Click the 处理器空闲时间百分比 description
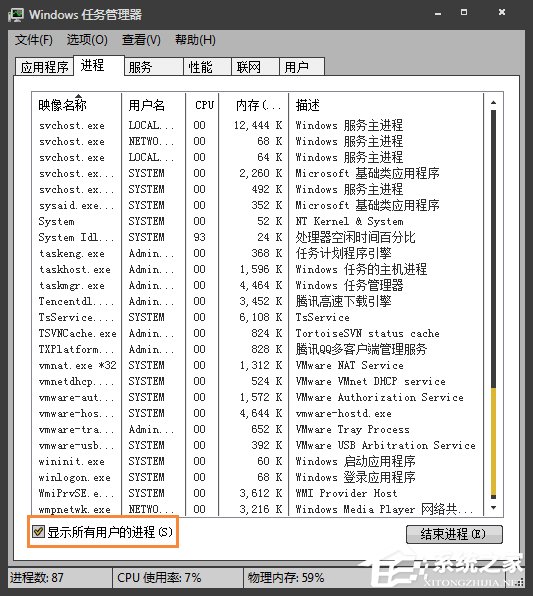533x596 pixels. [x=355, y=237]
